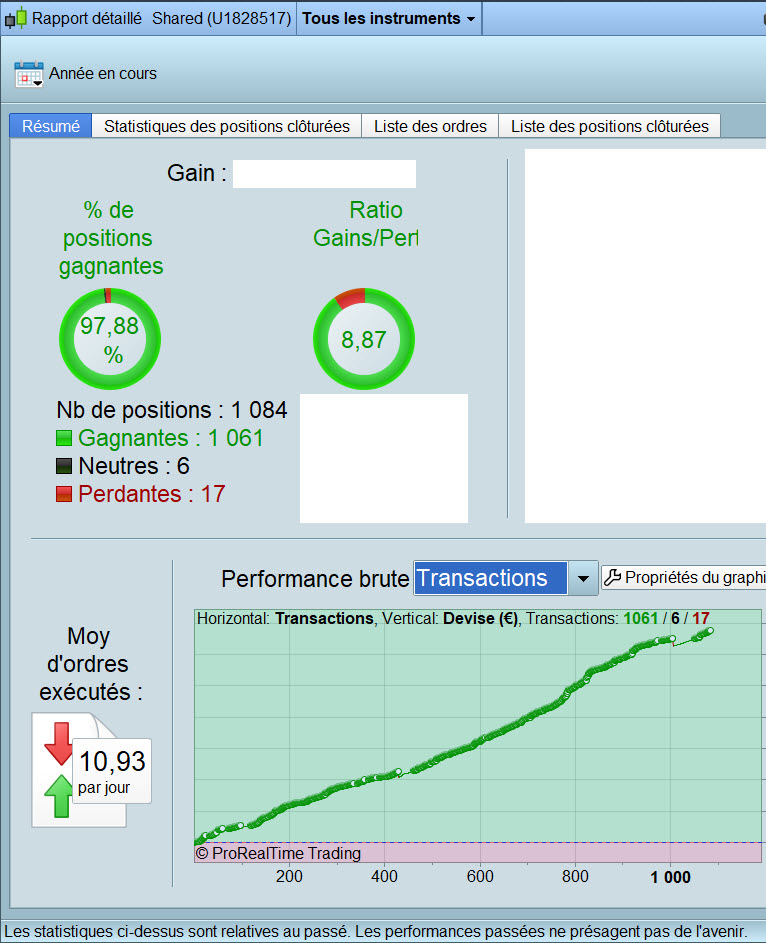This screenshot has height=943, width=766.
Task: Switch to Statistiques des positions clôturées tab
Action: [x=227, y=126]
